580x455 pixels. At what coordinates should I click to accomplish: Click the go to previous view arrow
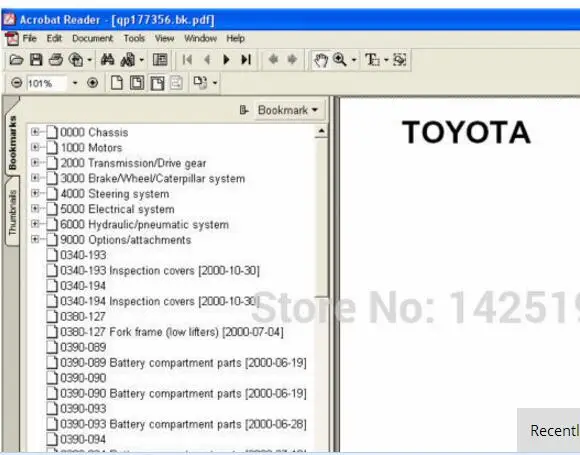[273, 59]
